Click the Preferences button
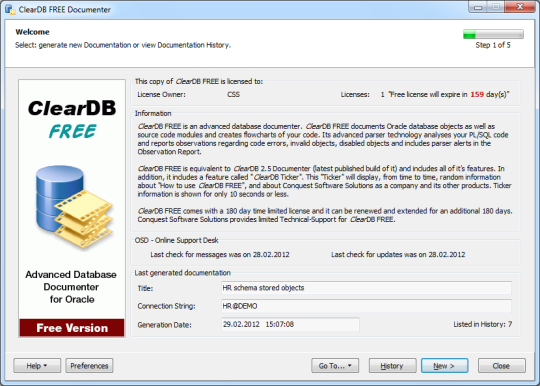This screenshot has width=540, height=386. (89, 366)
